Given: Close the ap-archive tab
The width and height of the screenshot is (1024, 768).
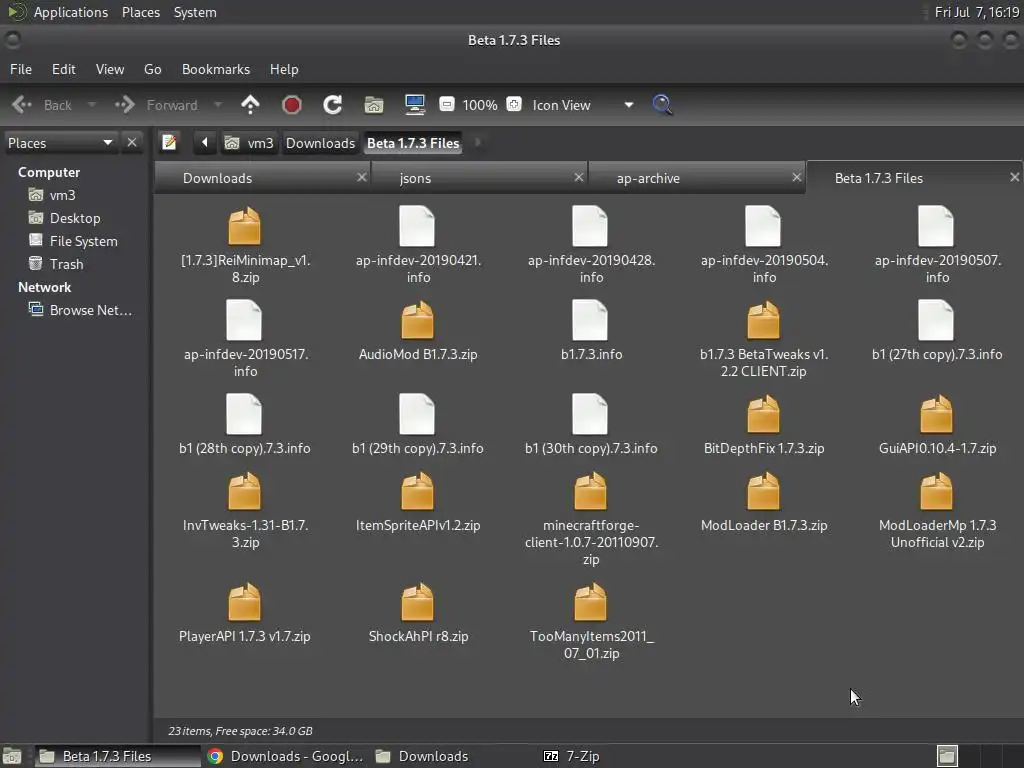Looking at the screenshot, I should click(x=797, y=177).
